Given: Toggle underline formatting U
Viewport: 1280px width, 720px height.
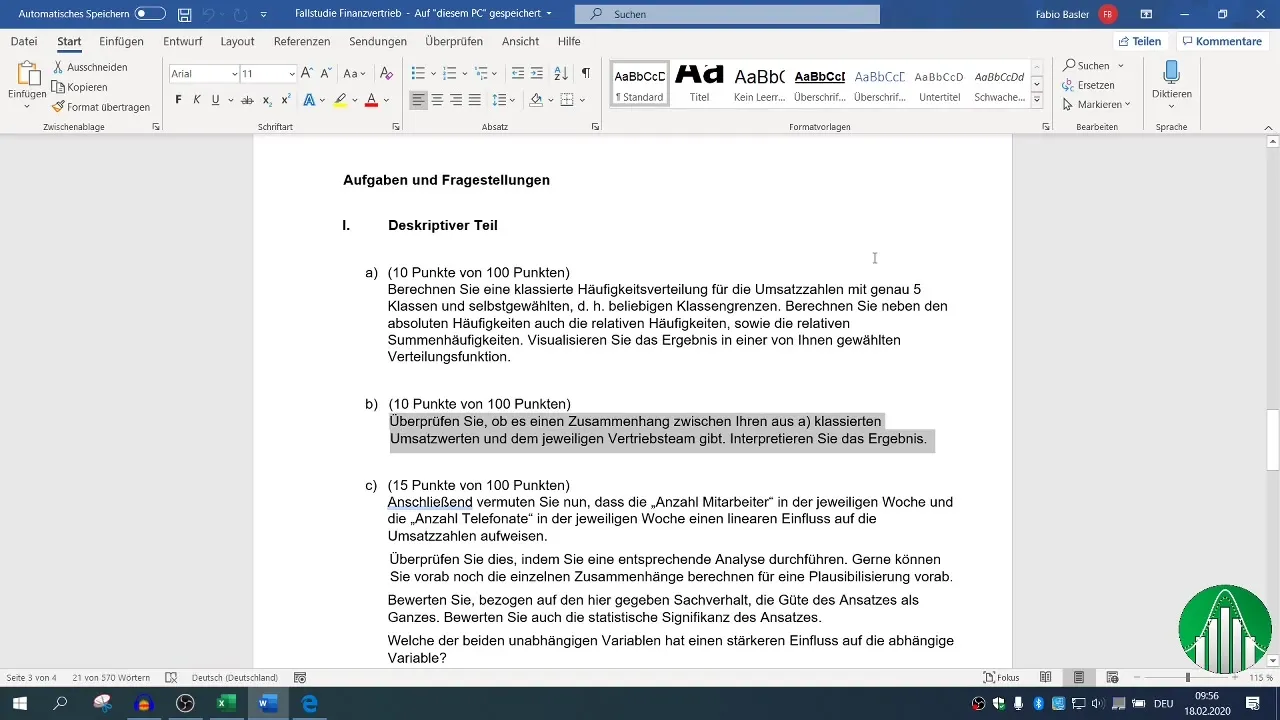Looking at the screenshot, I should [215, 100].
